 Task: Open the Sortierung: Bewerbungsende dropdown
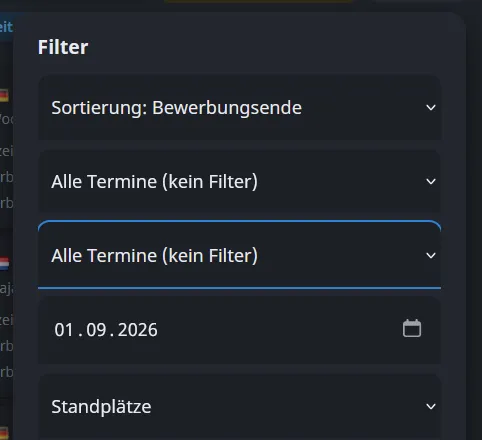click(x=240, y=108)
